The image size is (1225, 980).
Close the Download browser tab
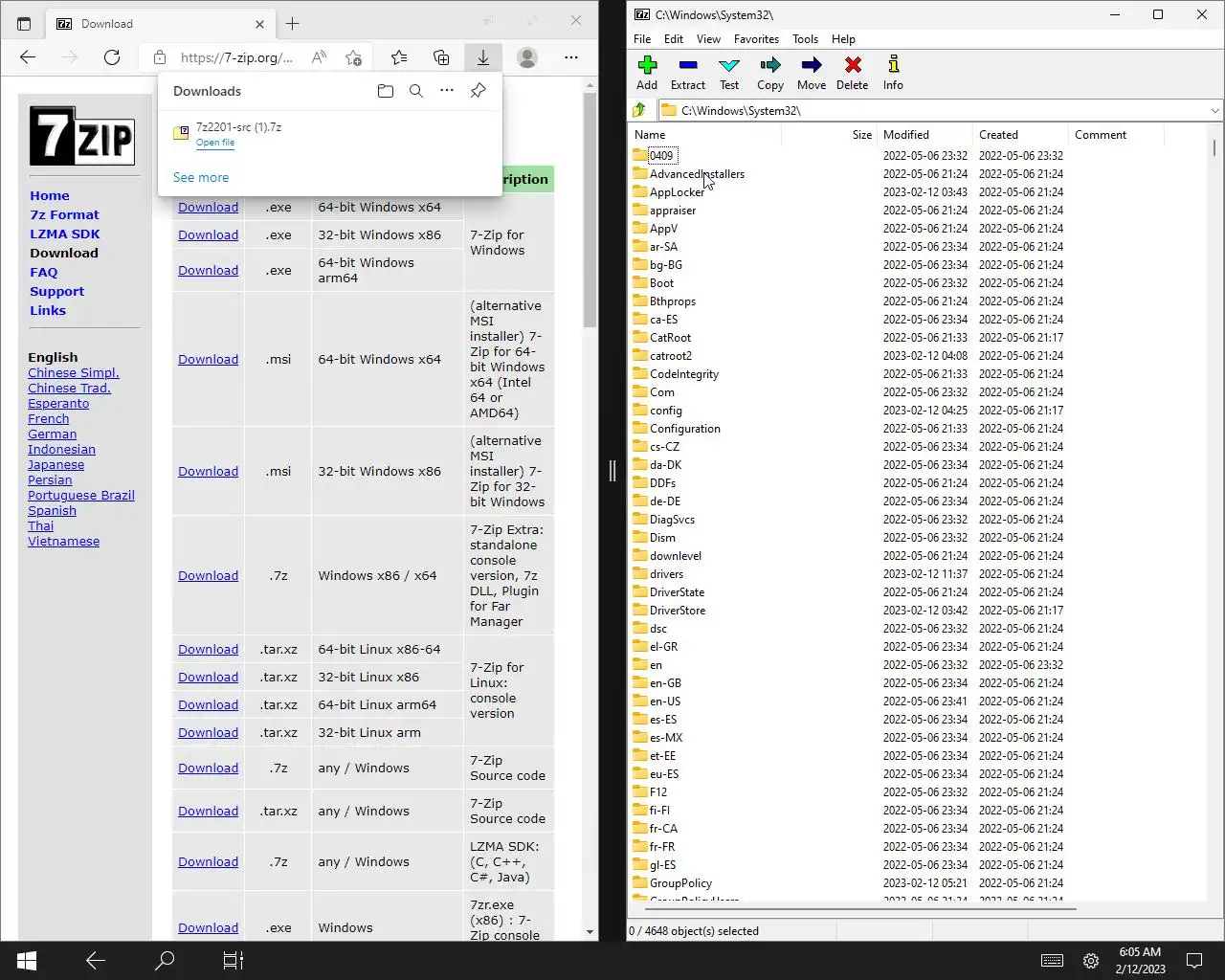coord(259,24)
